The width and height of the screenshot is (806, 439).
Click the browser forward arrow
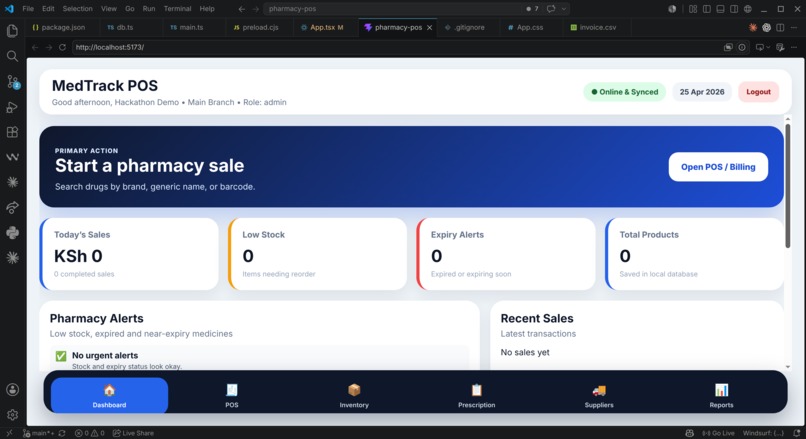tap(49, 47)
